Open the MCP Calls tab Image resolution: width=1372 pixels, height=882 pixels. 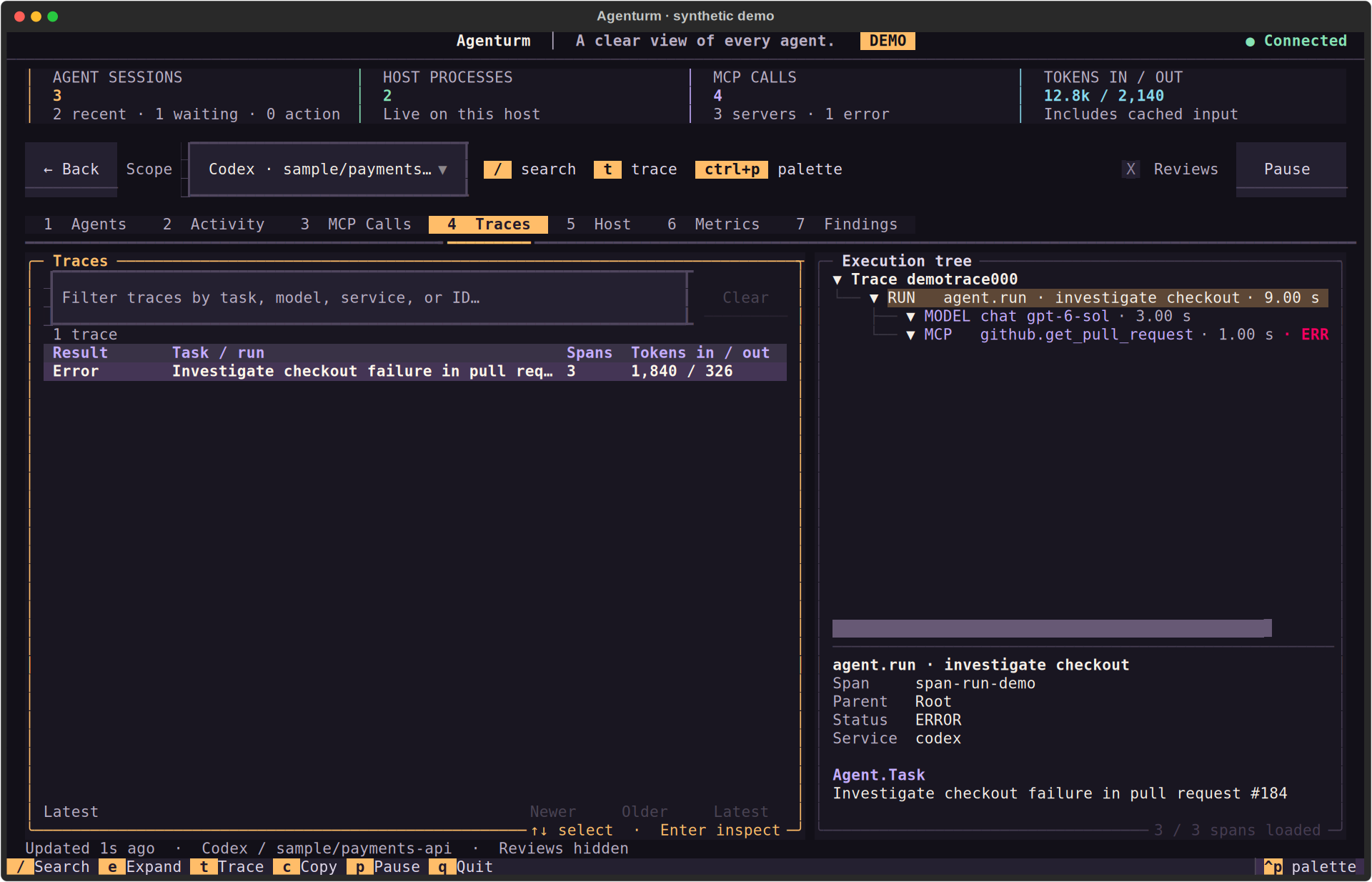pyautogui.click(x=355, y=224)
